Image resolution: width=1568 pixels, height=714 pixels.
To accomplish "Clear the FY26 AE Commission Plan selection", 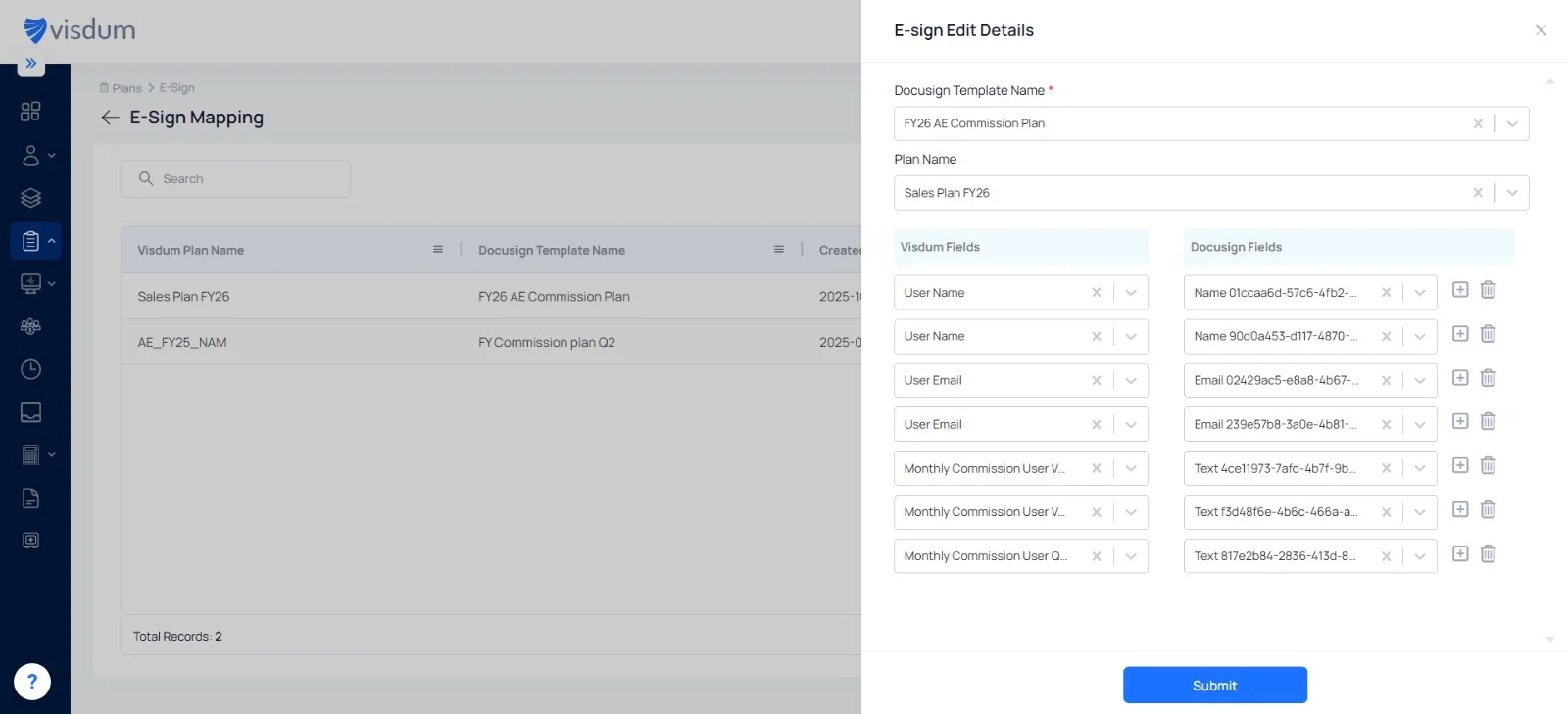I will coord(1478,123).
